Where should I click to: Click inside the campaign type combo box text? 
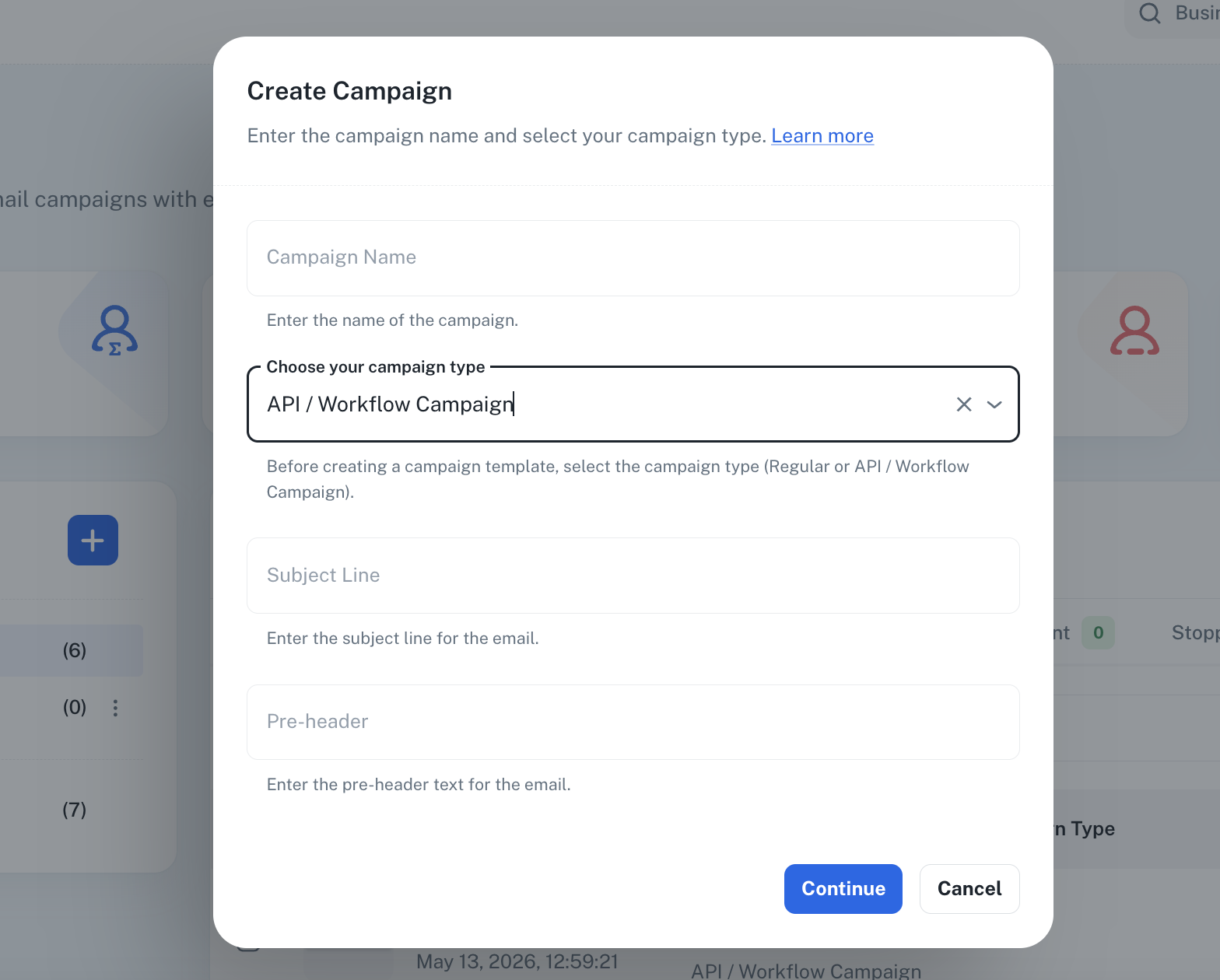click(x=391, y=404)
